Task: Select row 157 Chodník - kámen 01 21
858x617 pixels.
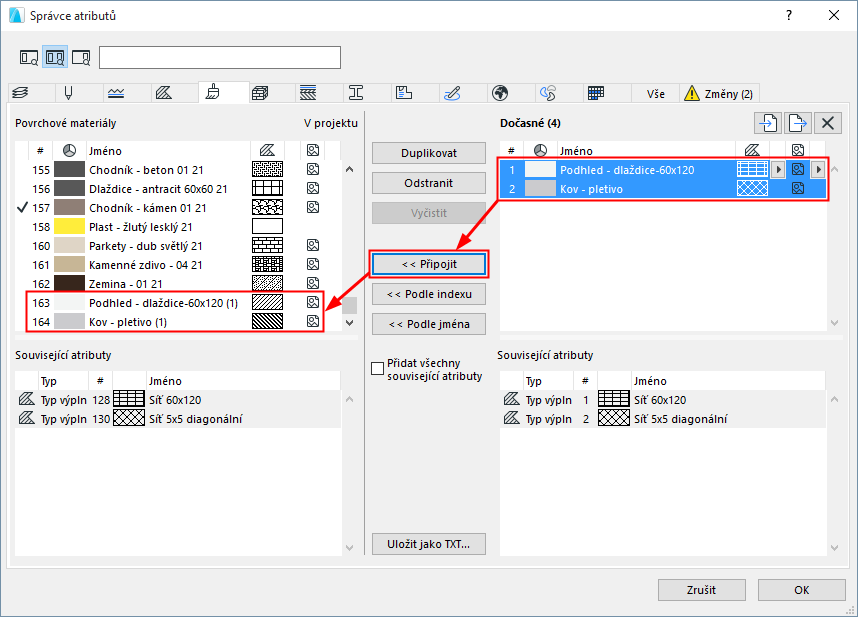Action: coord(178,208)
